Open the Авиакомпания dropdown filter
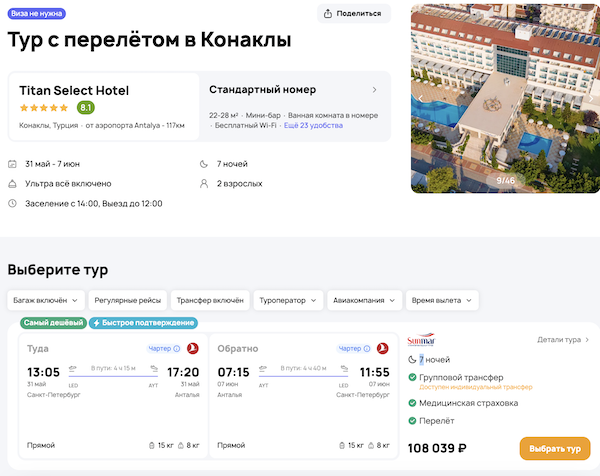This screenshot has height=476, width=600. tap(365, 300)
